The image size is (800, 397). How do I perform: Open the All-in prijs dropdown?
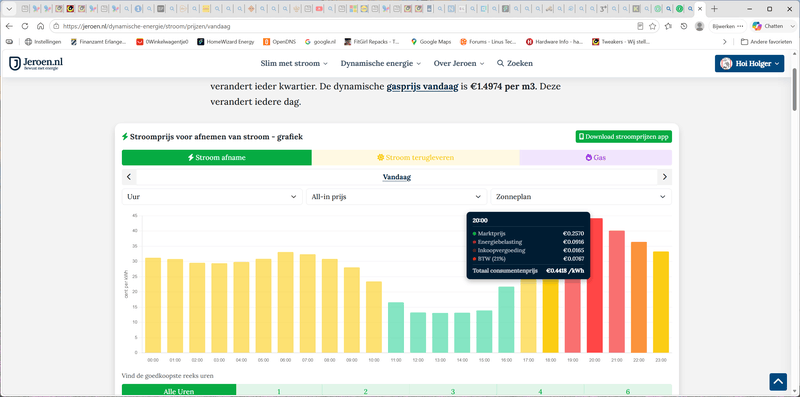click(396, 196)
